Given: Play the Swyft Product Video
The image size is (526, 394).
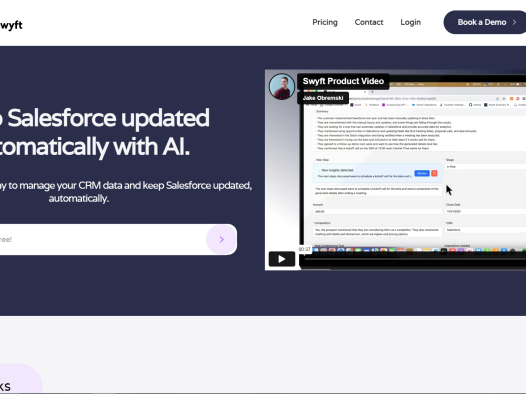Looking at the screenshot, I should [x=282, y=259].
